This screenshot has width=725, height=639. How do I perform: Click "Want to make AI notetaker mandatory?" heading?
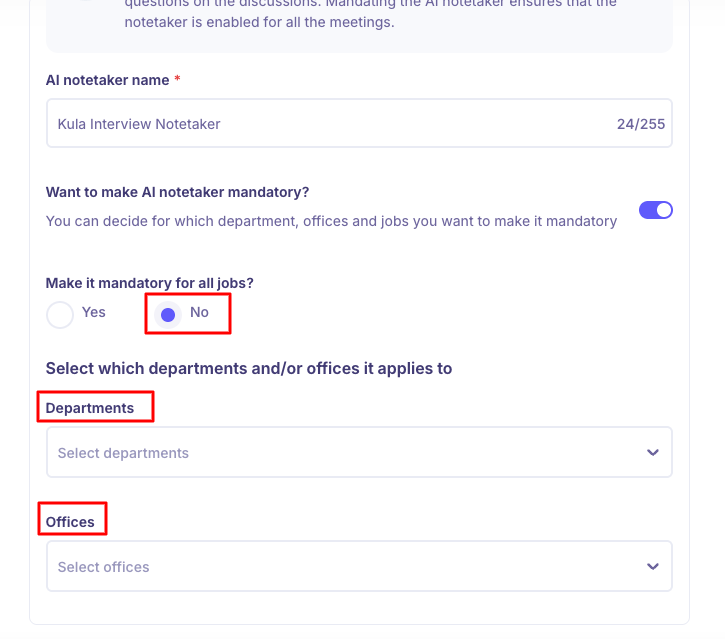[178, 192]
